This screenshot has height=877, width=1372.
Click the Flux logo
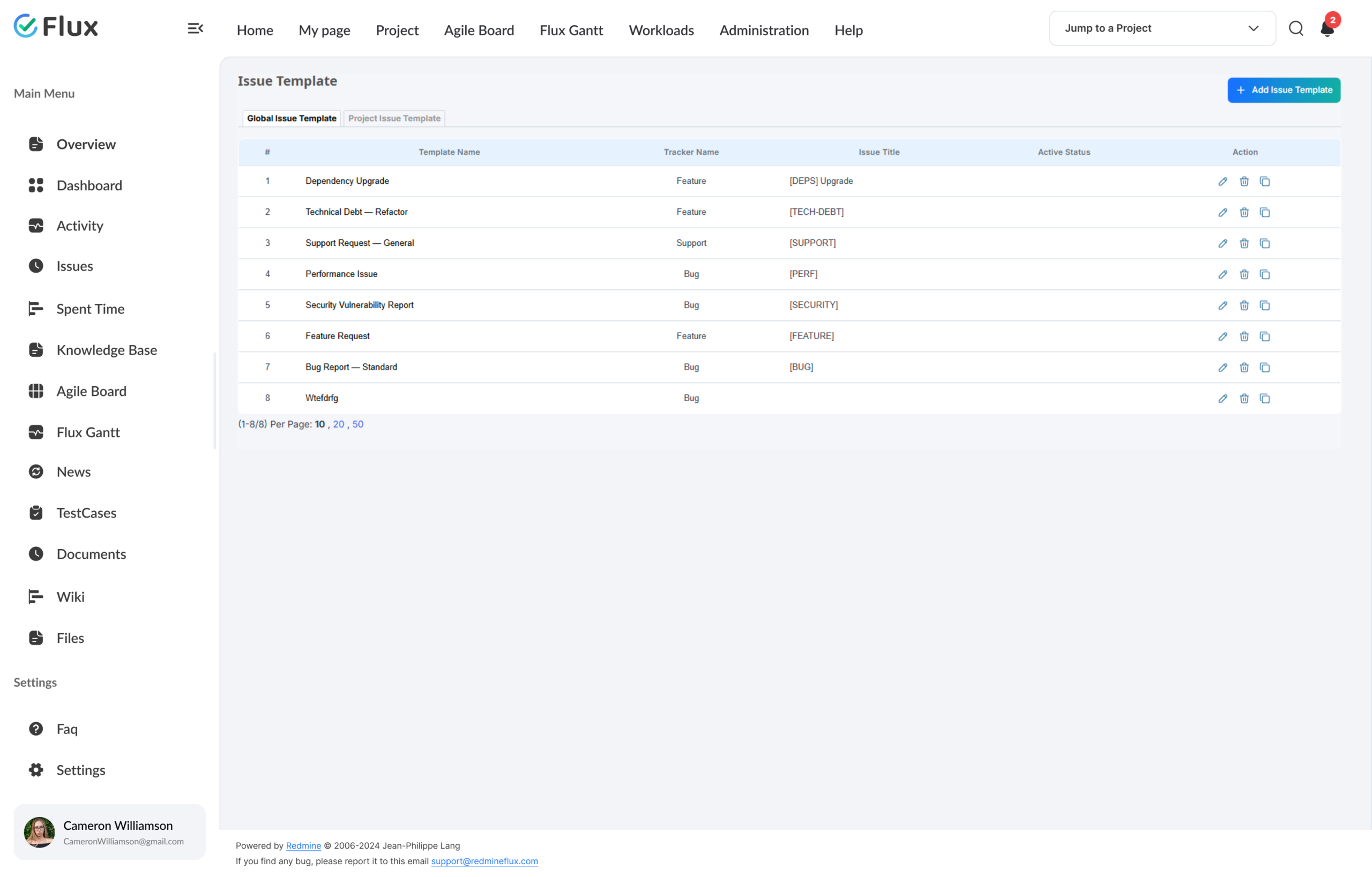[x=56, y=26]
